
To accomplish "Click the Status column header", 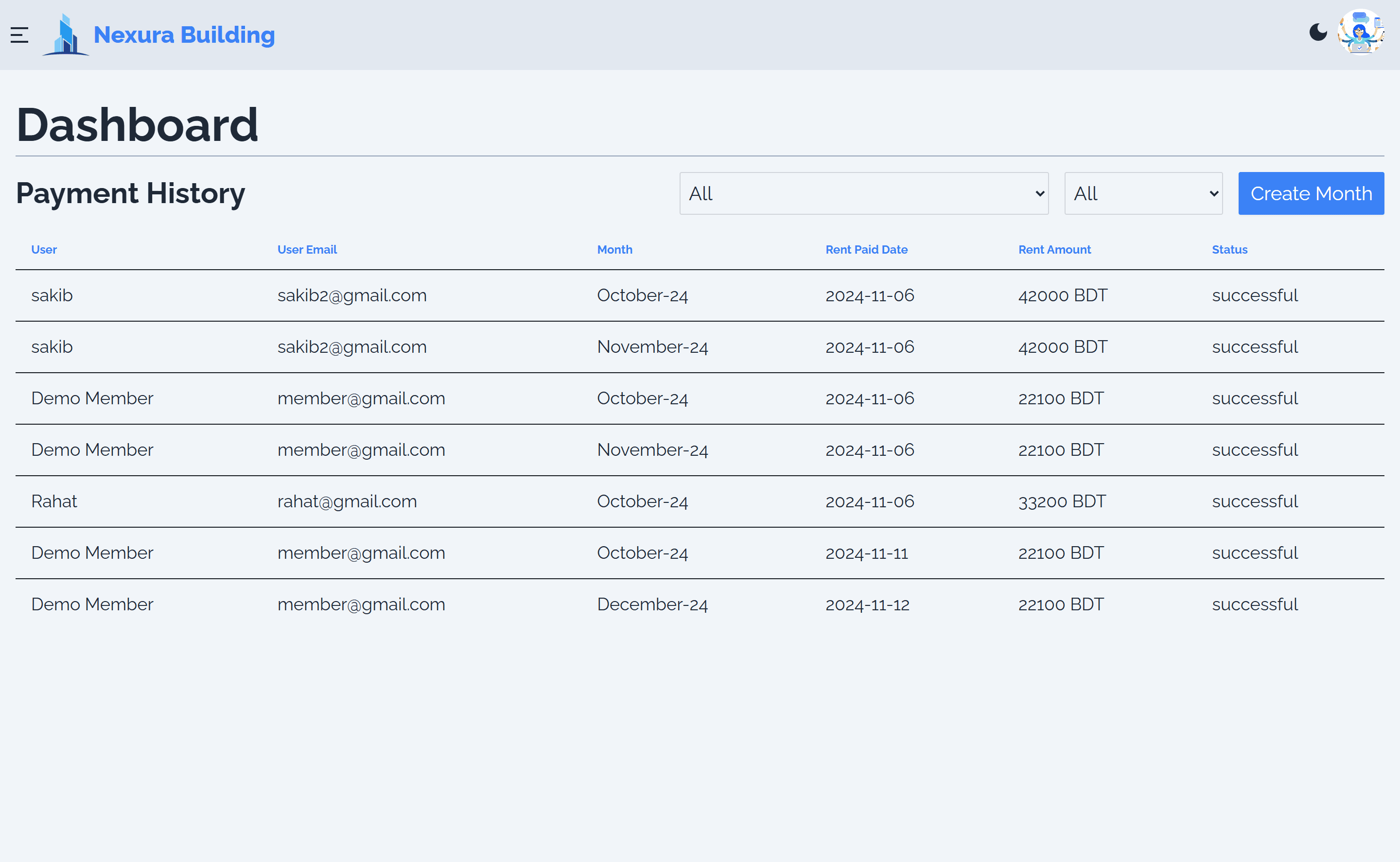I will pyautogui.click(x=1229, y=249).
